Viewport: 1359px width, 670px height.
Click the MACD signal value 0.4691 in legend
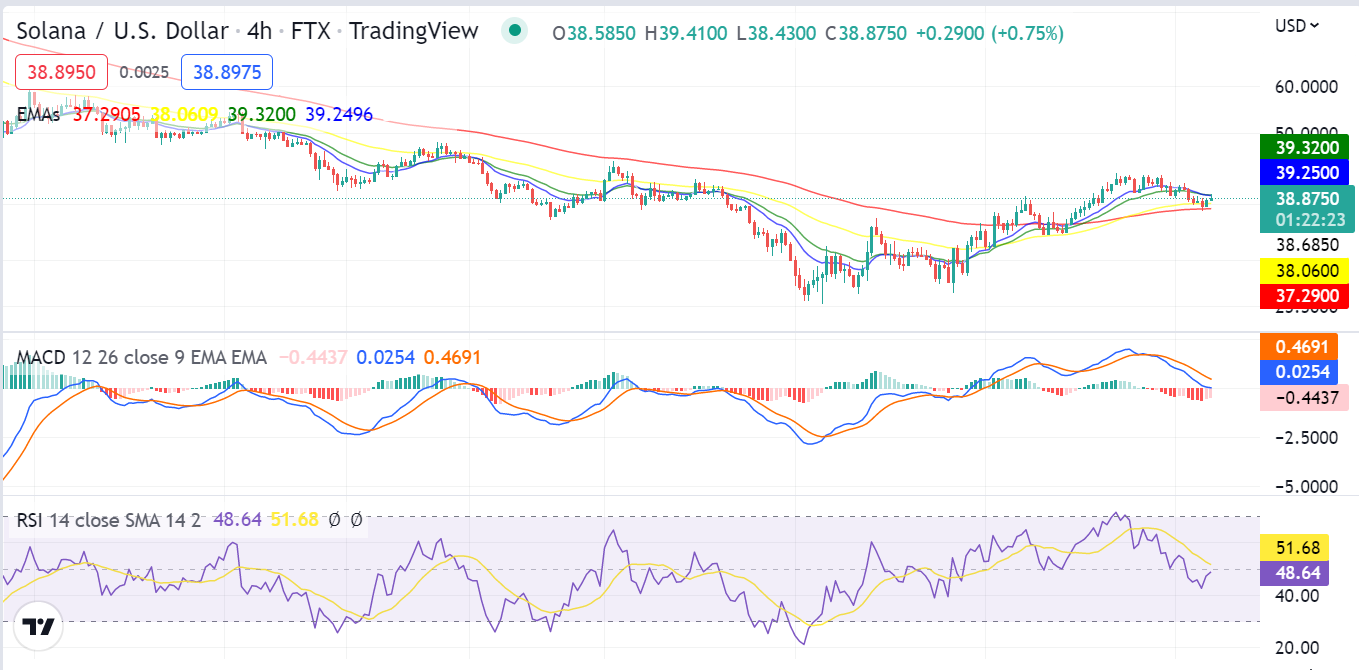click(x=452, y=357)
